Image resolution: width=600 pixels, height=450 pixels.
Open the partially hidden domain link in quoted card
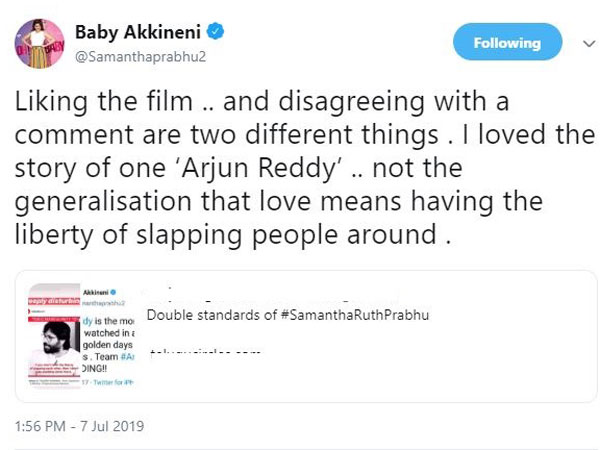point(206,354)
